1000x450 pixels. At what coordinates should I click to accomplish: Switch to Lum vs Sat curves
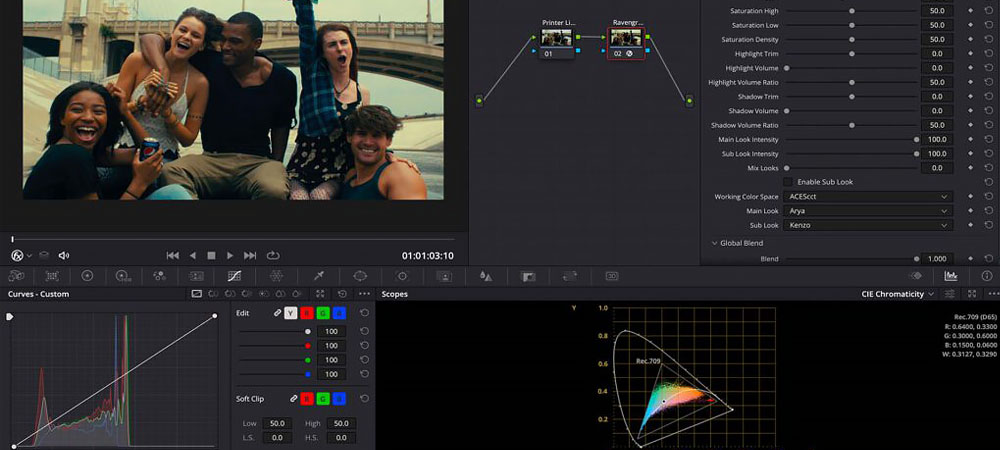pos(263,294)
